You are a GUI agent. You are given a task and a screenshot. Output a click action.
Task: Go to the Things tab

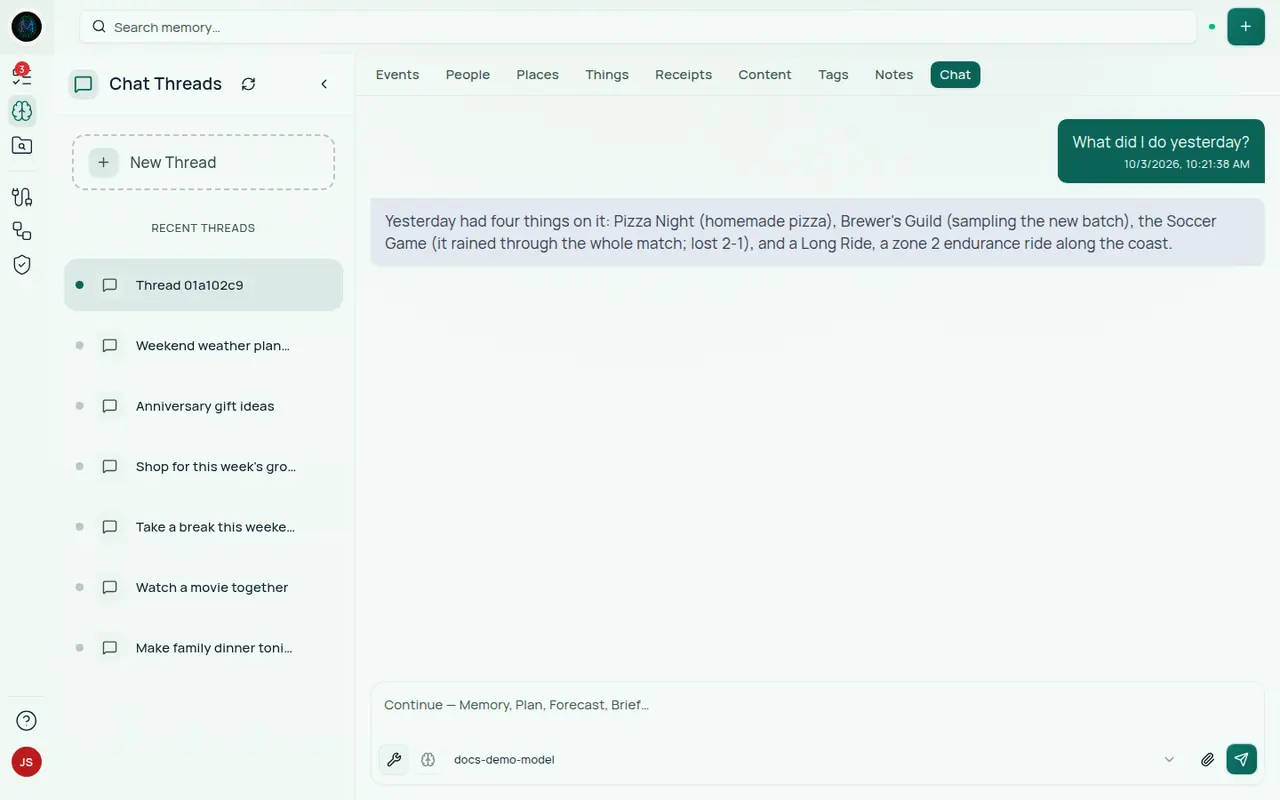(607, 75)
